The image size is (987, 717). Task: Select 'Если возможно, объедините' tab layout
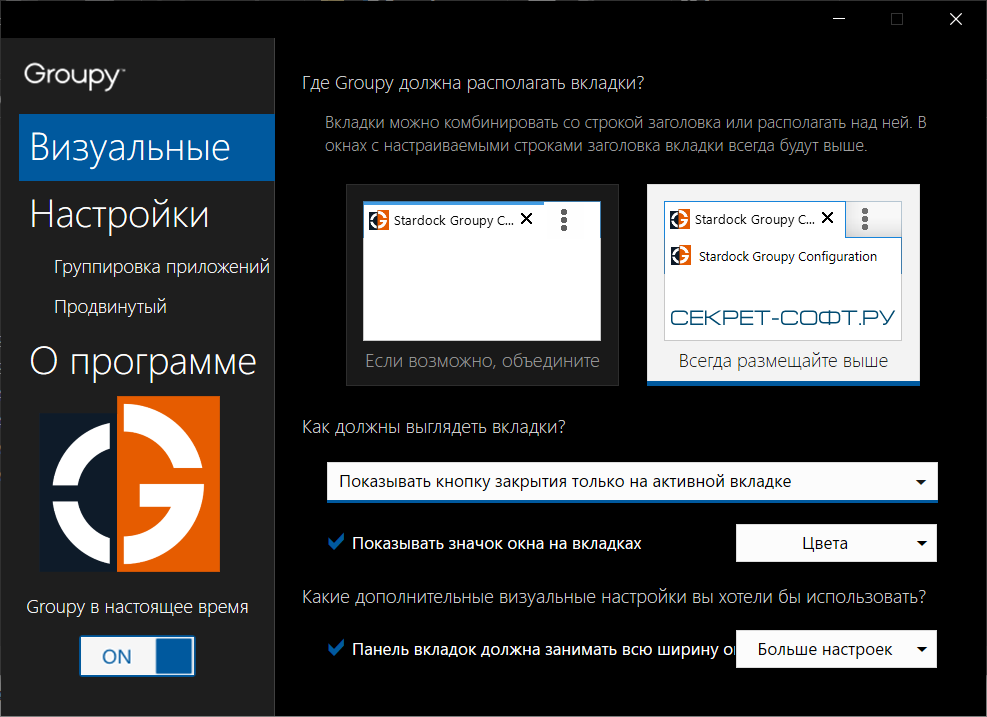(482, 285)
